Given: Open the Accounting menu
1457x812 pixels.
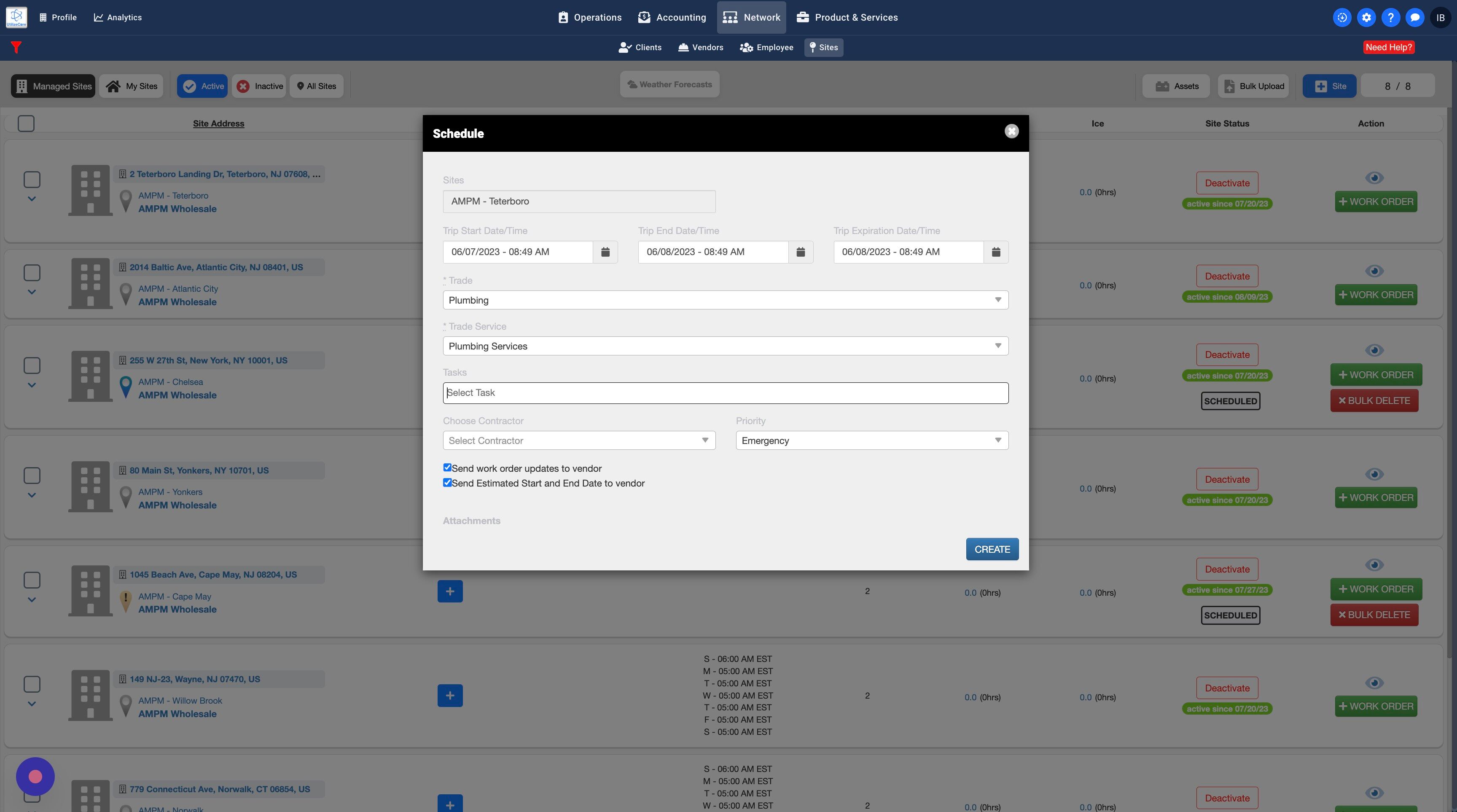Looking at the screenshot, I should coord(672,18).
